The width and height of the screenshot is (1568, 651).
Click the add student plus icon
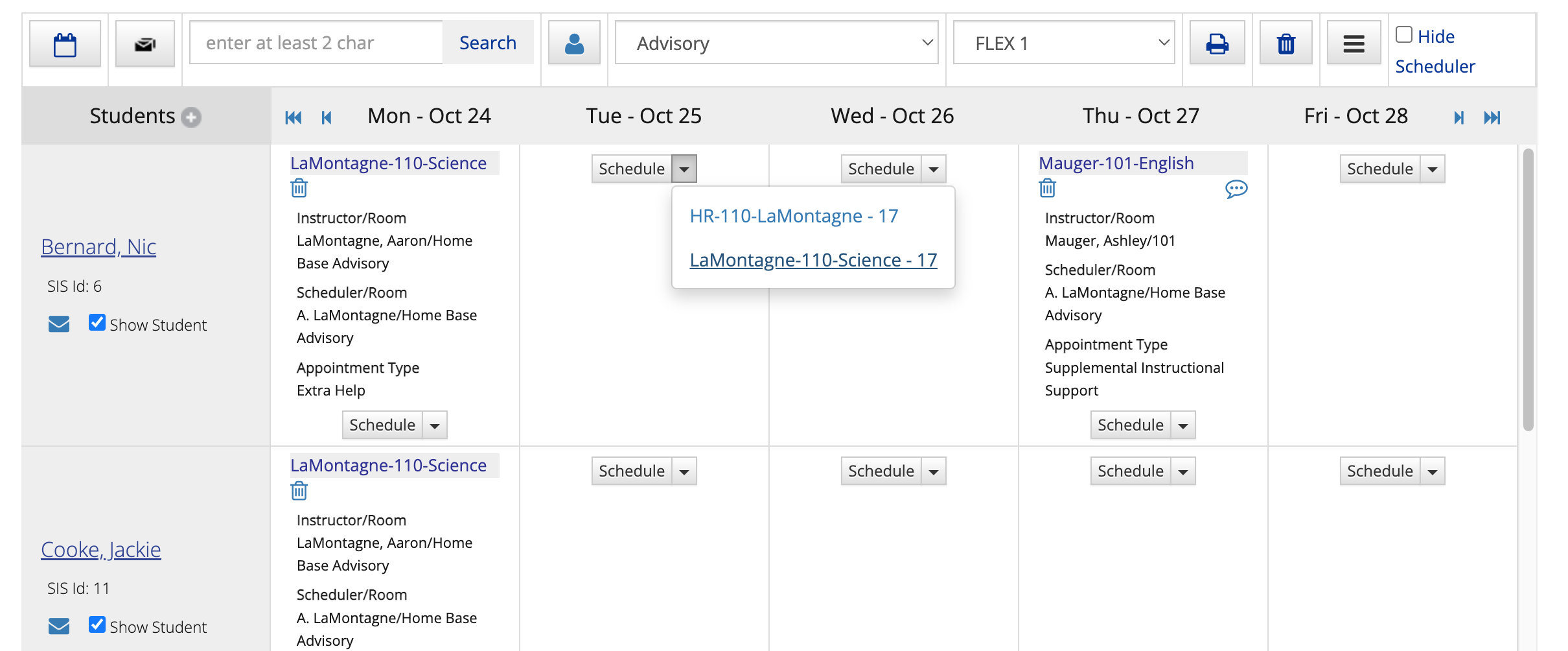pos(191,117)
